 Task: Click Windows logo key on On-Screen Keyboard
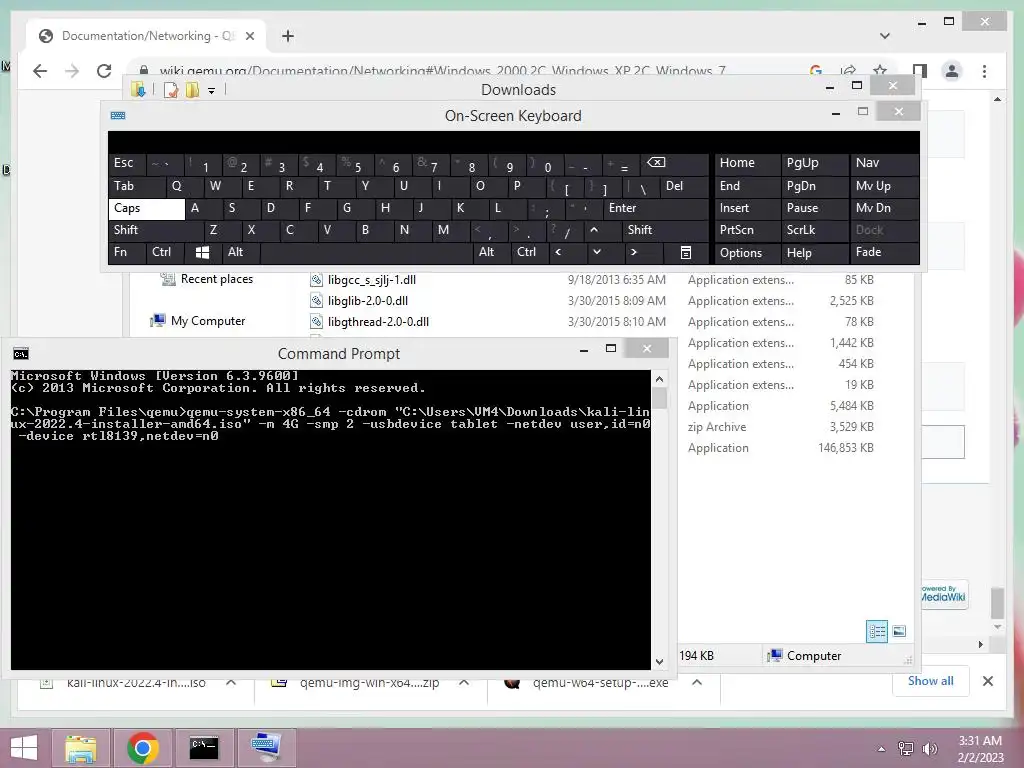point(202,253)
